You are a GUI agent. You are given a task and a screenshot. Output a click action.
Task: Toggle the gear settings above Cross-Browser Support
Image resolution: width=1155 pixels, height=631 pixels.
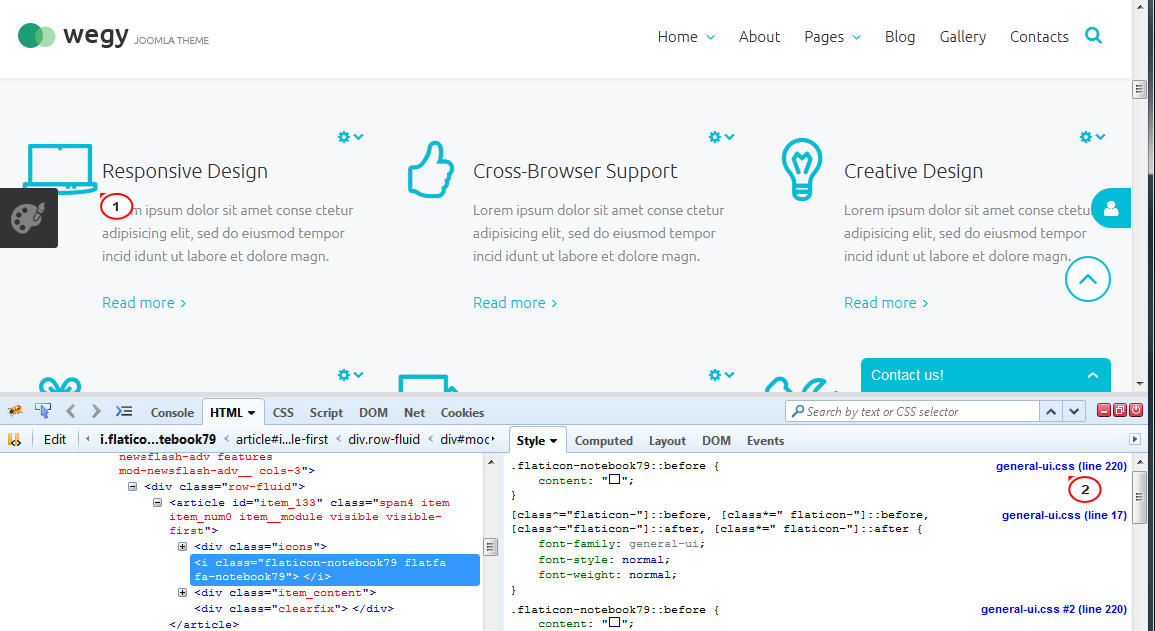tap(716, 137)
